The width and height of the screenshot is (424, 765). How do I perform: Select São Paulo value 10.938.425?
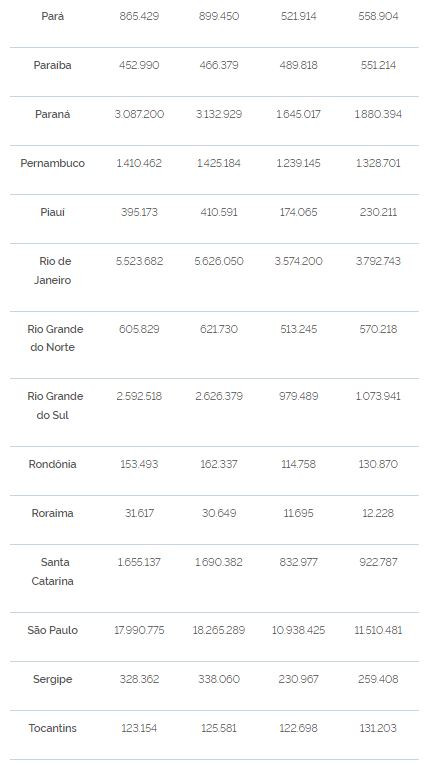pyautogui.click(x=298, y=630)
